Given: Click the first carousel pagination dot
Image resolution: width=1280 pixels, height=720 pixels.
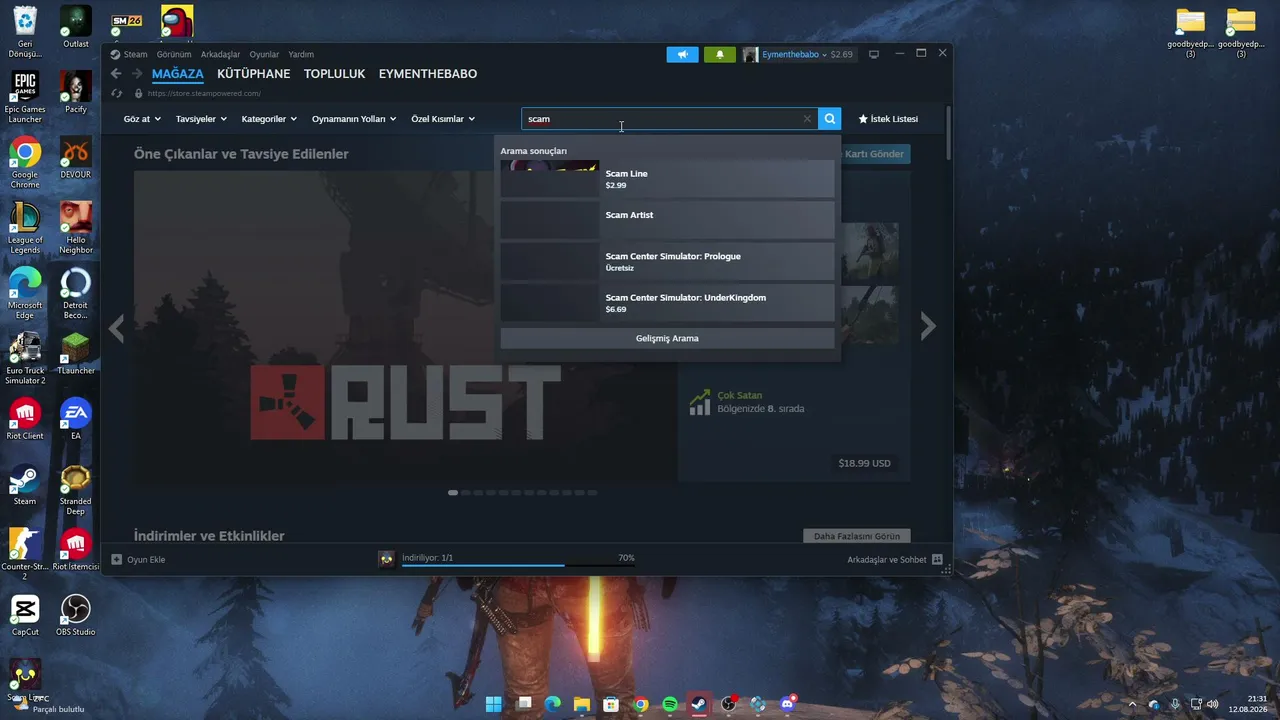Looking at the screenshot, I should (453, 493).
